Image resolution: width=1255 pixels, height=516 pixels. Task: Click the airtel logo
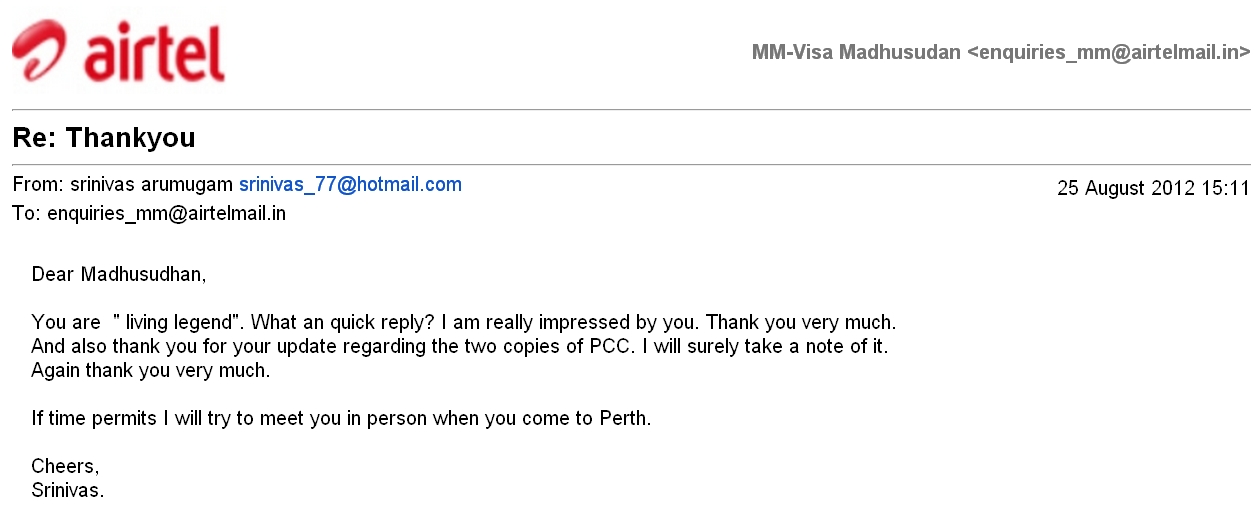(x=118, y=50)
